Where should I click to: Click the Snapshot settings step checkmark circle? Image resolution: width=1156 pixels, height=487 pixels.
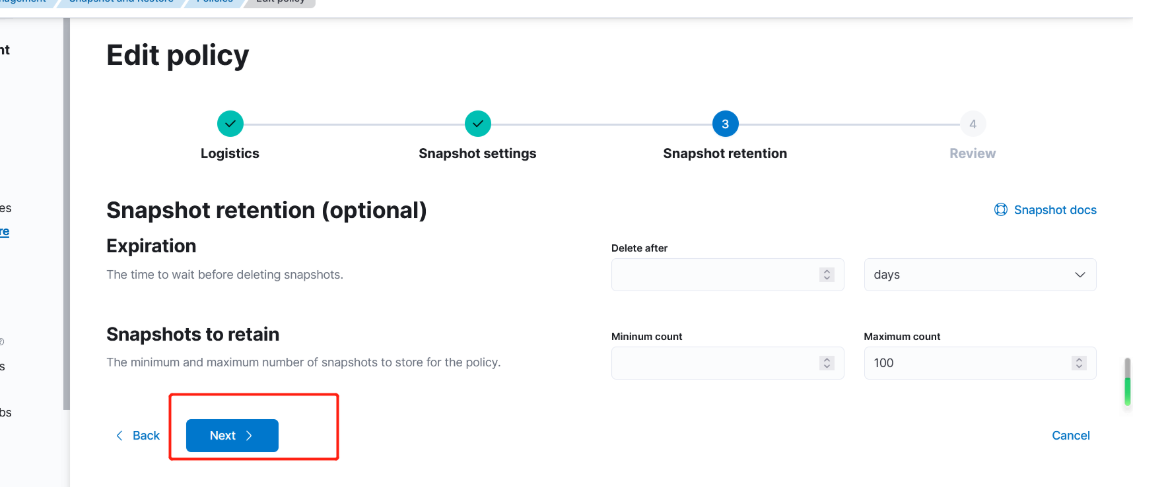pyautogui.click(x=478, y=124)
